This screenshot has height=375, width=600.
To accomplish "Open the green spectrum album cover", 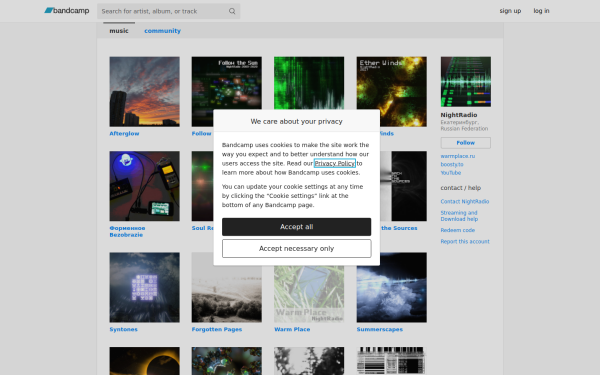I will tap(309, 83).
